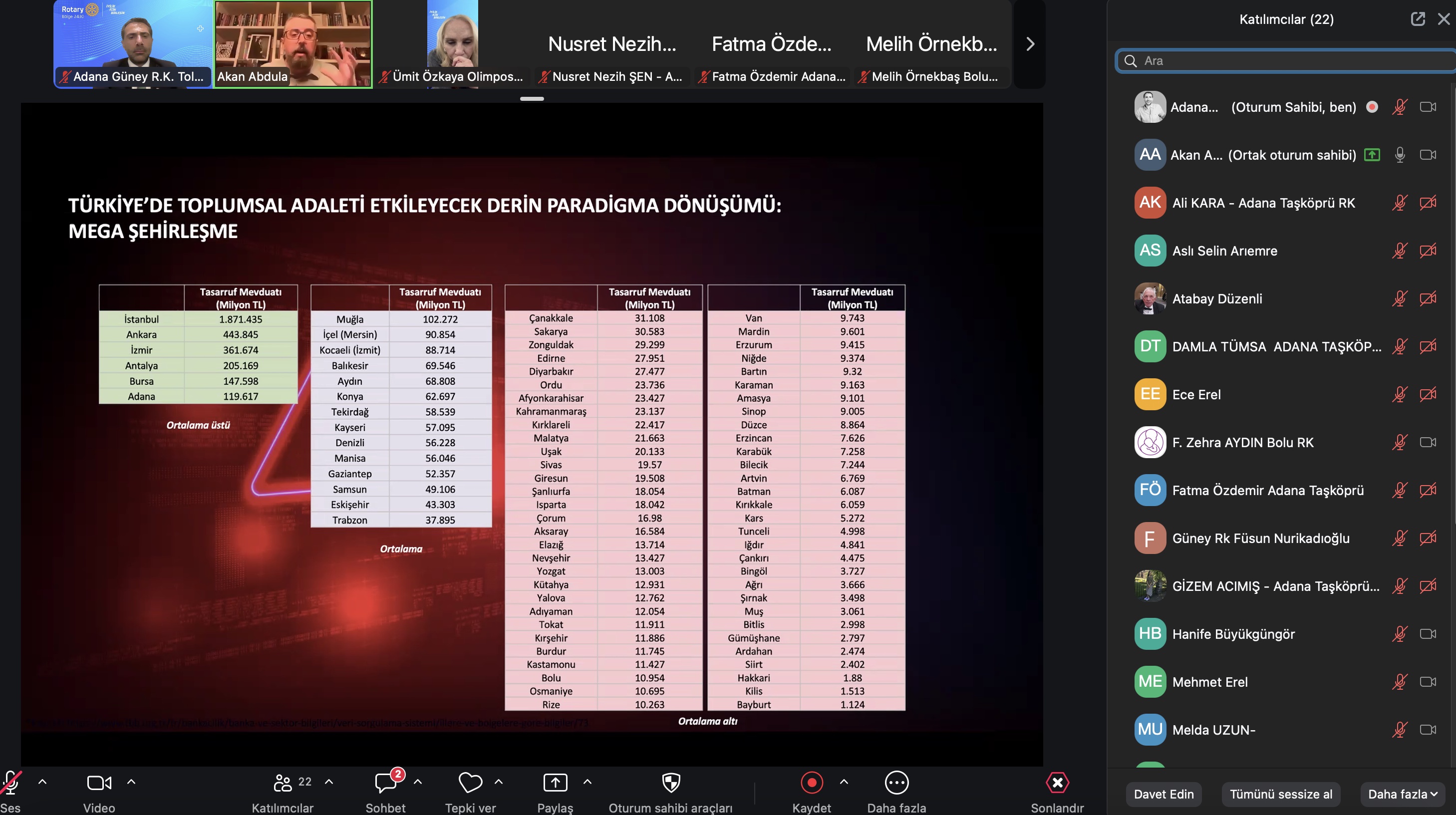Image resolution: width=1456 pixels, height=815 pixels.
Task: Click the Paylaş share screen icon
Action: point(555,784)
